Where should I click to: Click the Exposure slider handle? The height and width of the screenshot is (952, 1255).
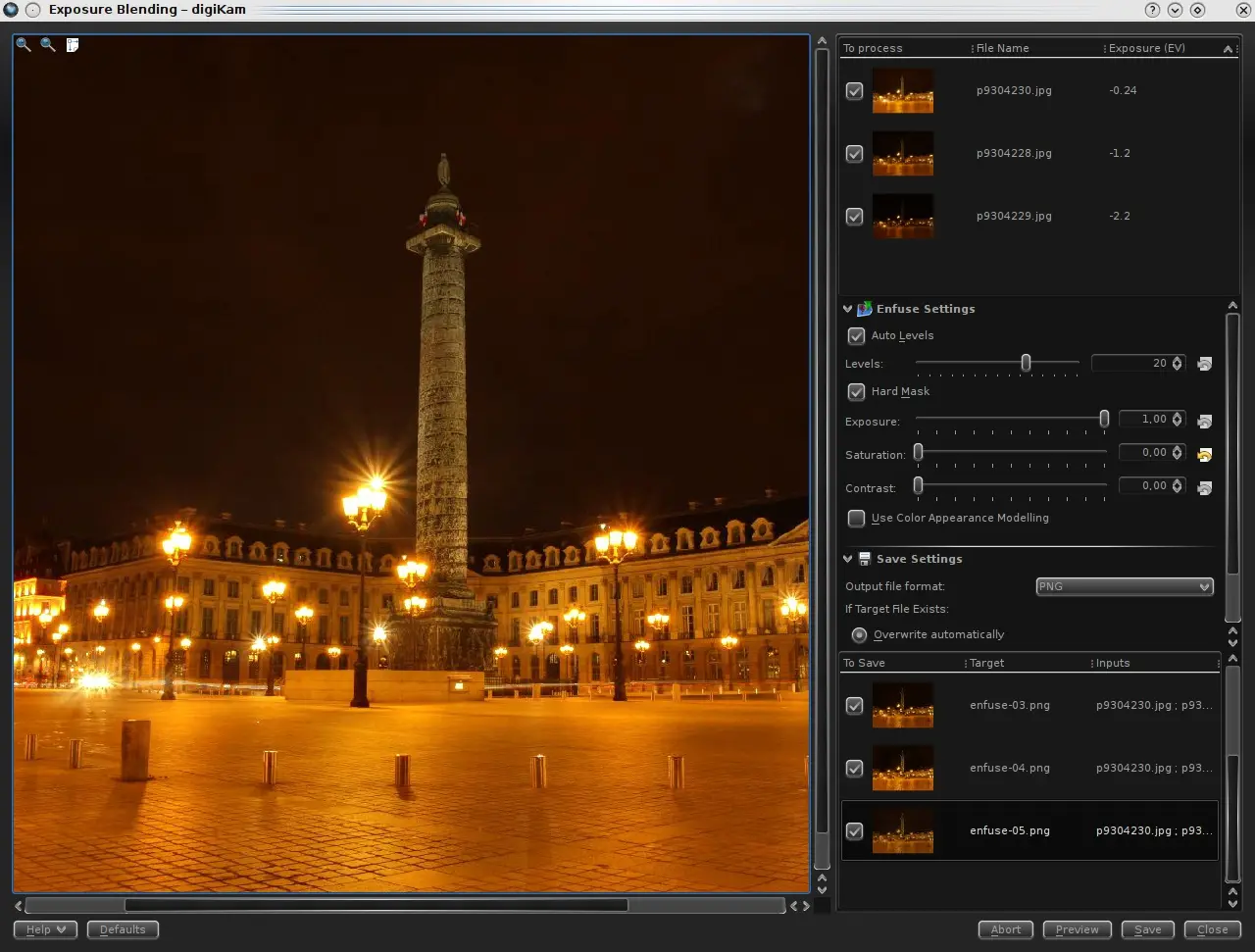[1104, 420]
